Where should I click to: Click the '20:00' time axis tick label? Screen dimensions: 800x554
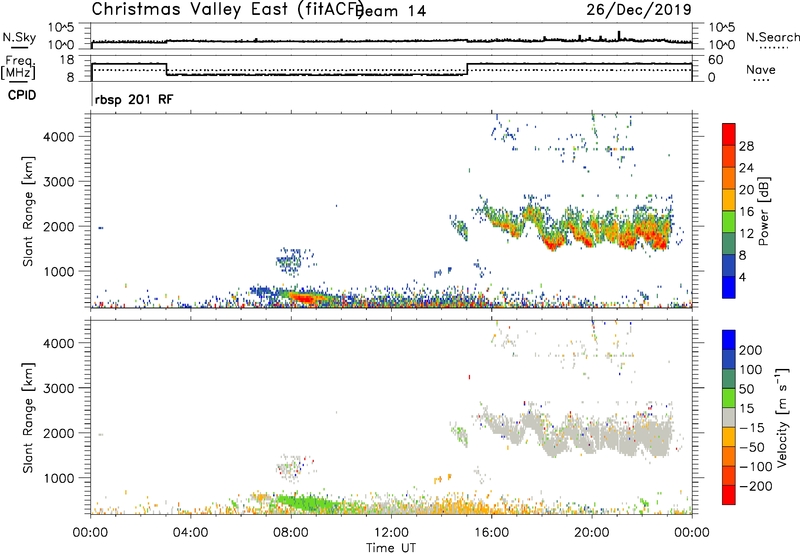[x=592, y=533]
